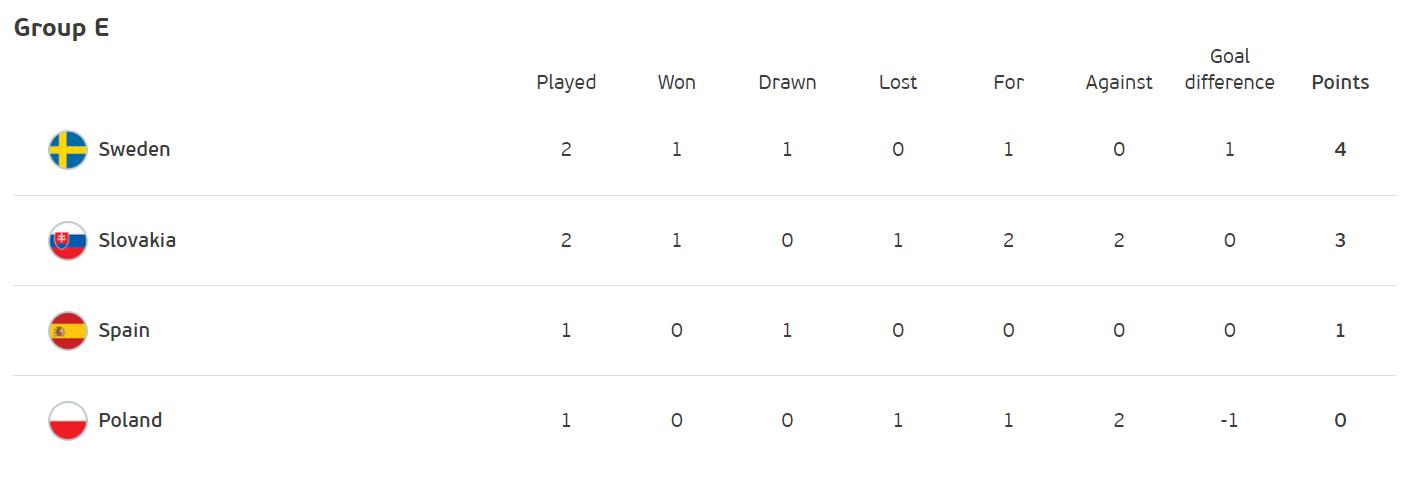This screenshot has height=486, width=1418.
Task: Click Sweden's points value 4
Action: tap(1340, 149)
